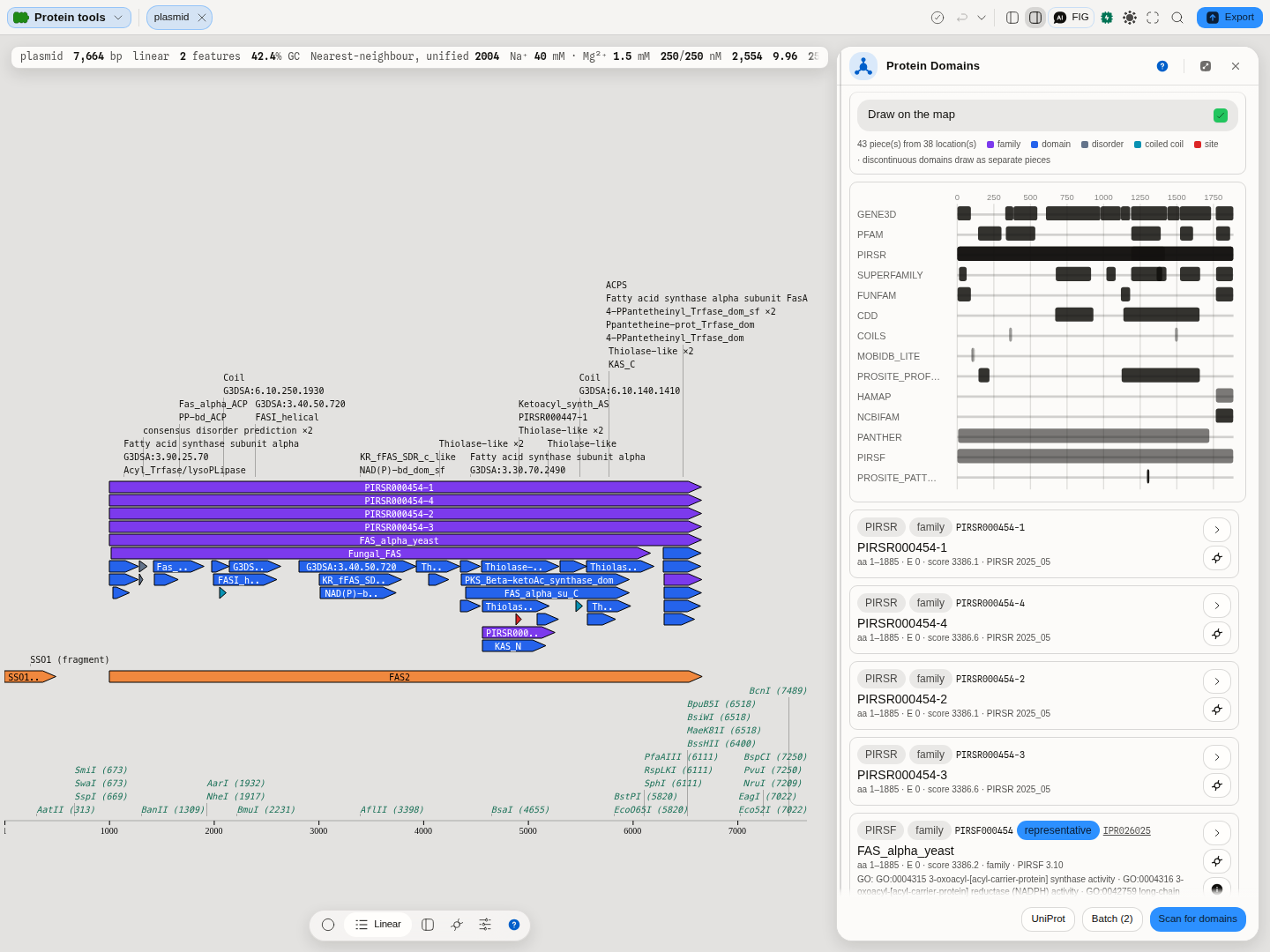Expand the PIRSR000454-1 result details
Screen dimensions: 1270x952
[x=1217, y=530]
